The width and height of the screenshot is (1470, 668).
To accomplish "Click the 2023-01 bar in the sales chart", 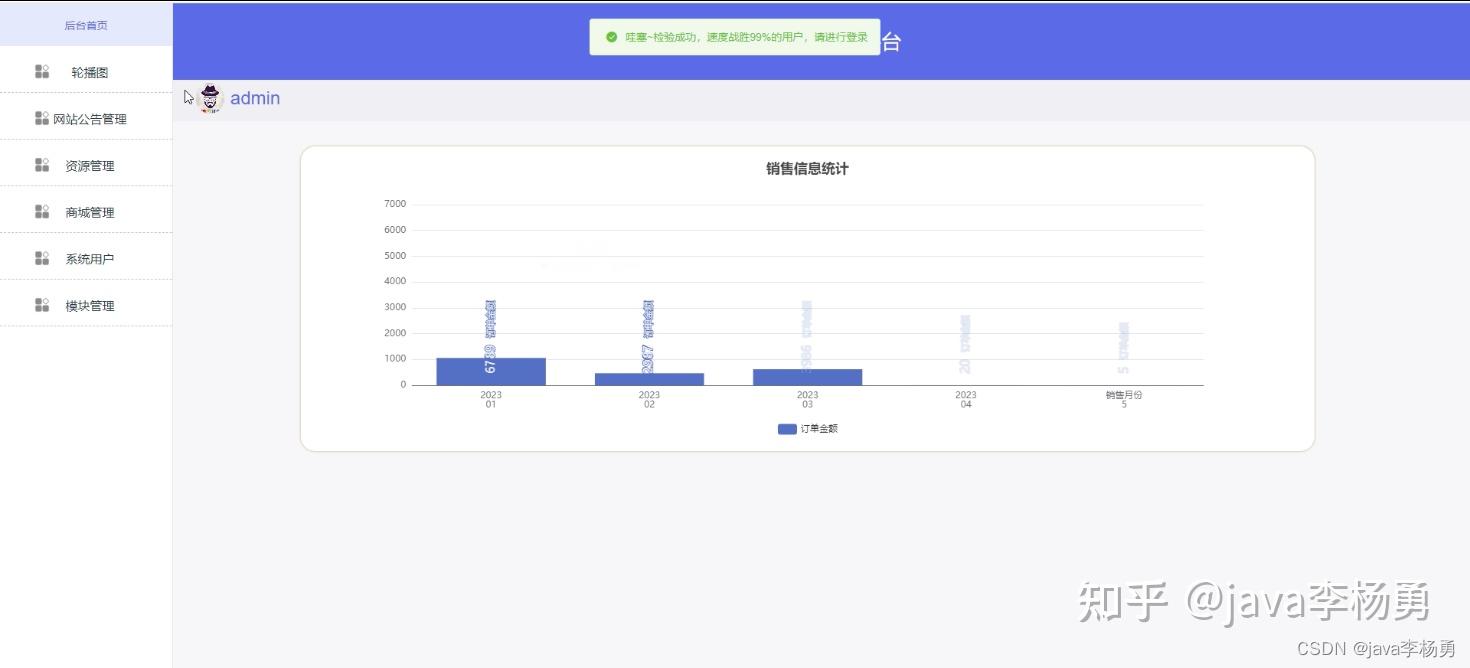I will [x=489, y=370].
